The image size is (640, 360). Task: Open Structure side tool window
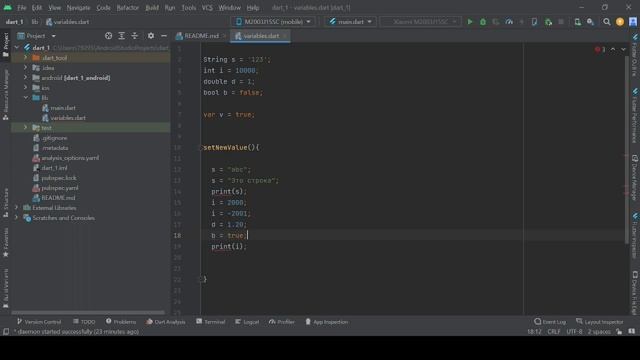(6, 203)
